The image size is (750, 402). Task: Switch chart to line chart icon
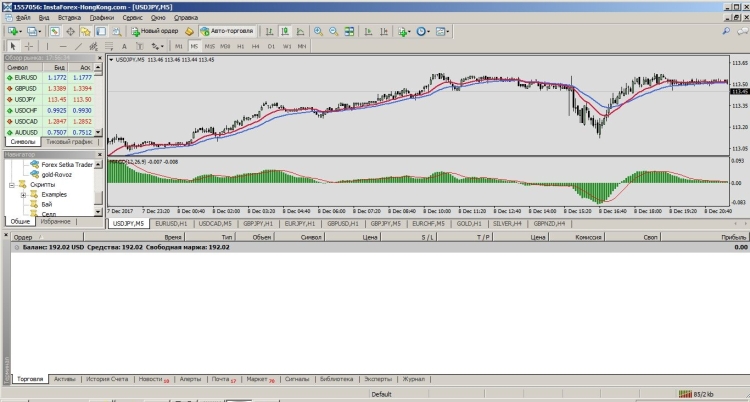point(300,32)
